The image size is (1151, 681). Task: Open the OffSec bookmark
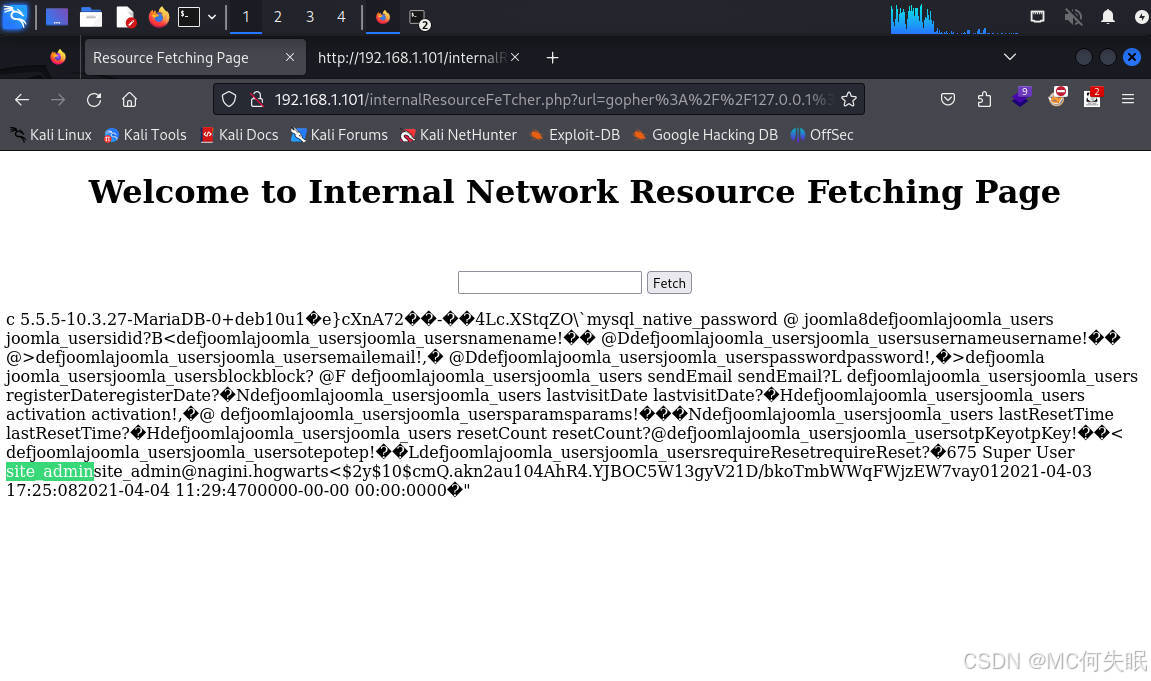[822, 135]
